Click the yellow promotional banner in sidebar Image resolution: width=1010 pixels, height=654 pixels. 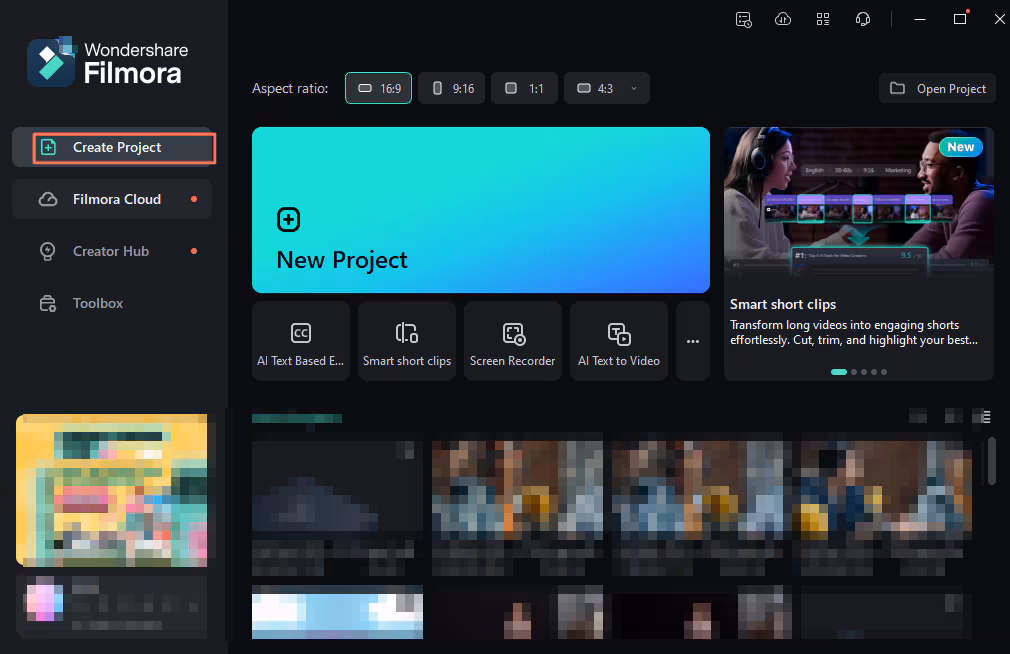pyautogui.click(x=111, y=490)
